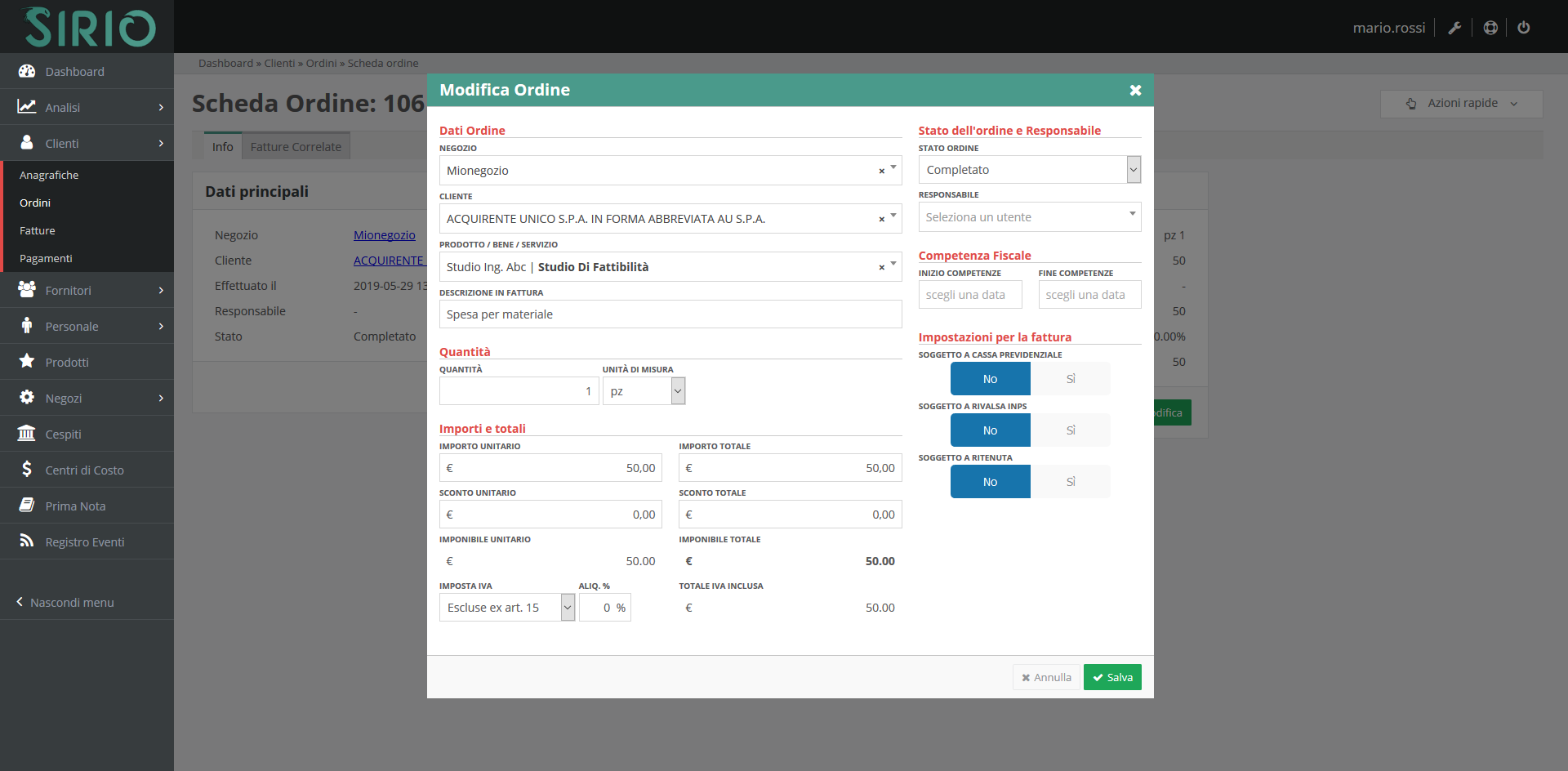The width and height of the screenshot is (1568, 771).
Task: Open the Registro Eventi log
Action: (84, 541)
